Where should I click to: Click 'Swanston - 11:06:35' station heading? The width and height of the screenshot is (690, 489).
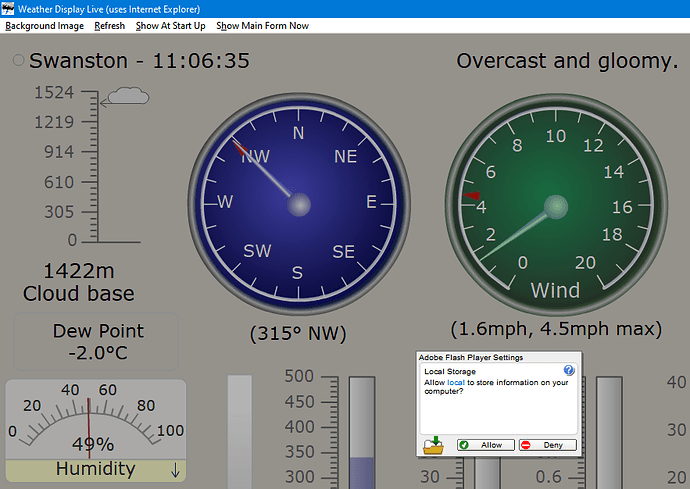coord(139,61)
